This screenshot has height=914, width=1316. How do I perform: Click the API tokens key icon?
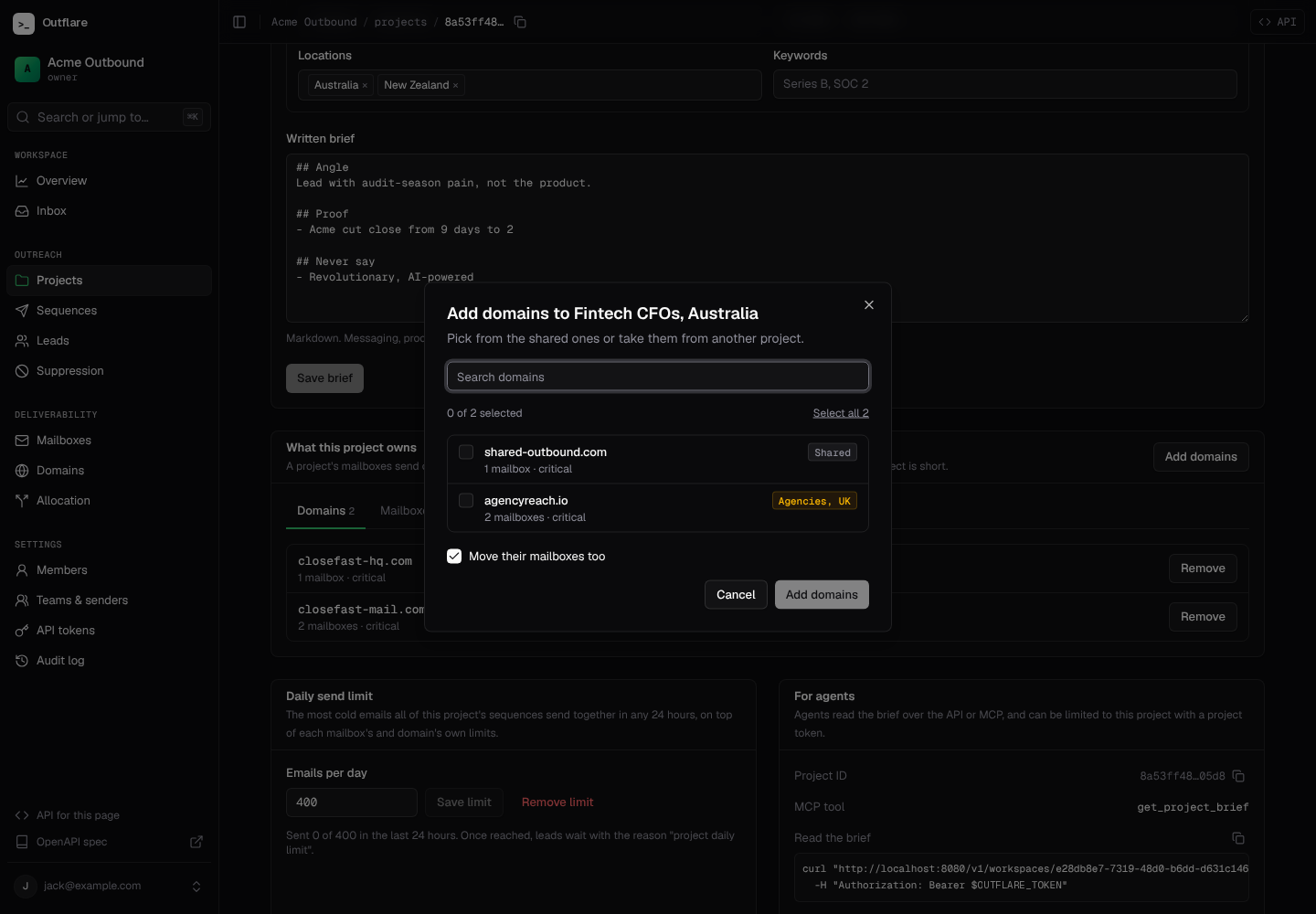click(x=22, y=631)
